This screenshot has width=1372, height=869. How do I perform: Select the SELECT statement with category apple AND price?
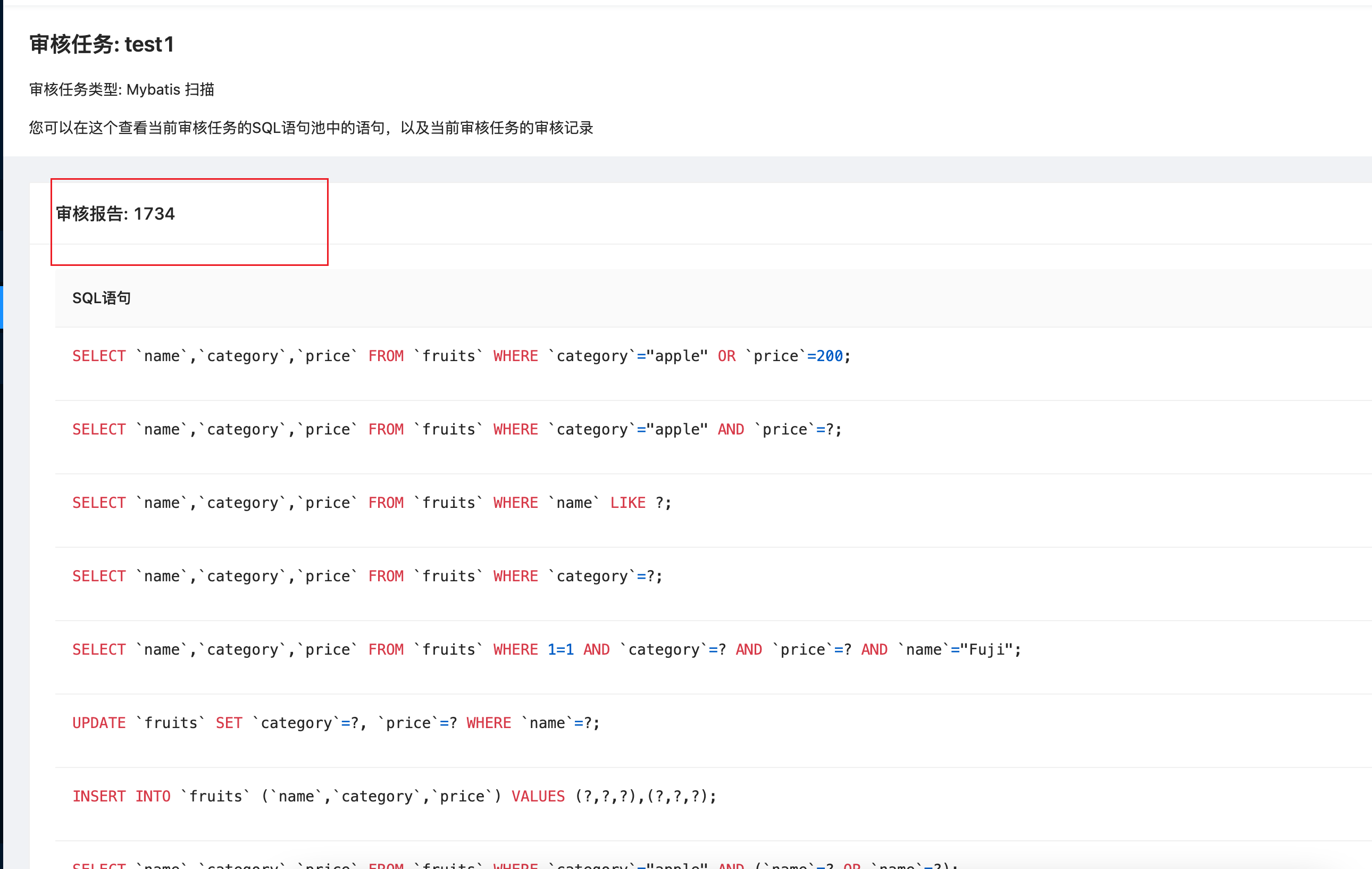pos(456,429)
